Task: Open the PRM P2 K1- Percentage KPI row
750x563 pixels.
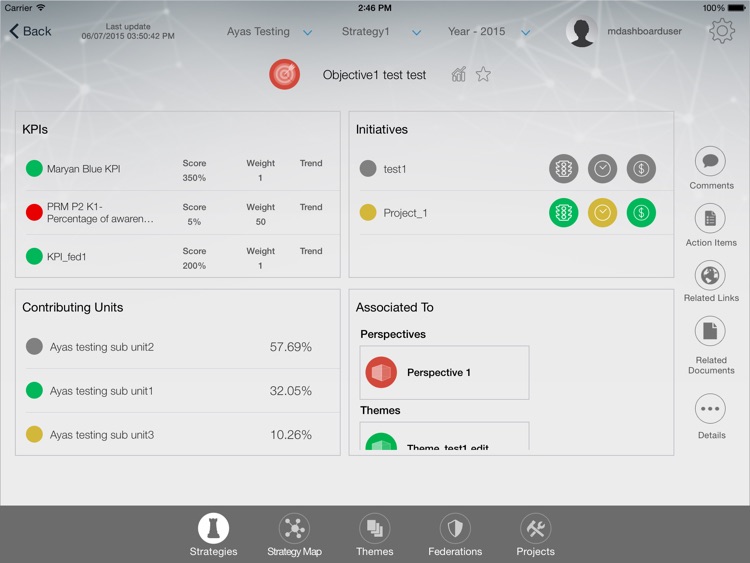Action: click(183, 213)
